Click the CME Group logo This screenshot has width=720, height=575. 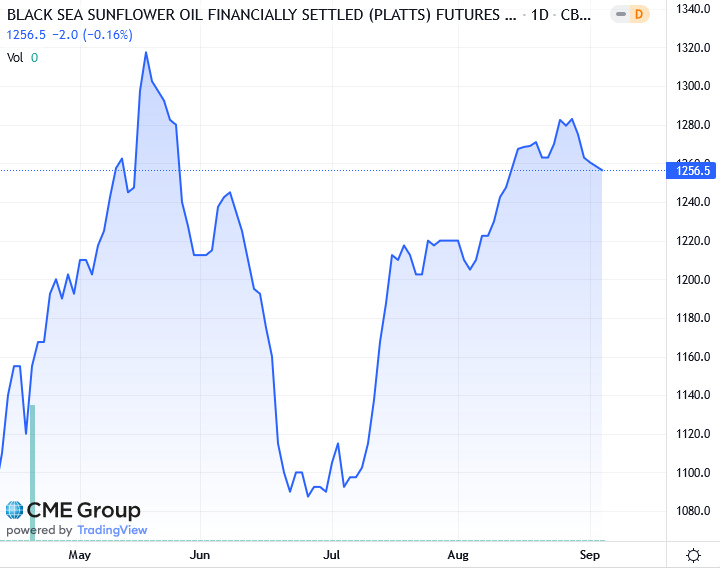point(74,511)
